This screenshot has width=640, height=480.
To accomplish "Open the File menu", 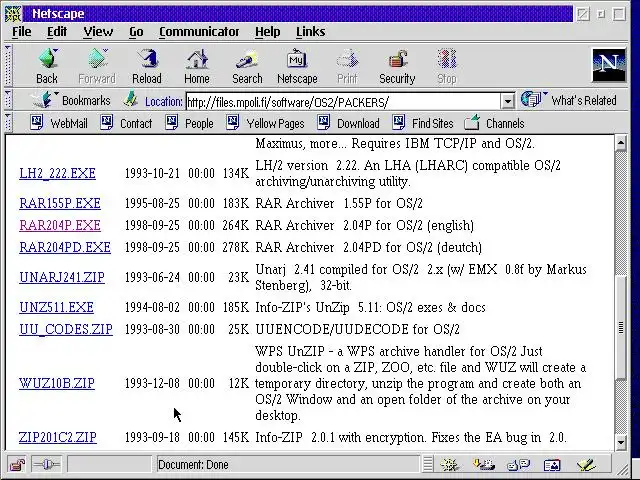I will point(22,31).
